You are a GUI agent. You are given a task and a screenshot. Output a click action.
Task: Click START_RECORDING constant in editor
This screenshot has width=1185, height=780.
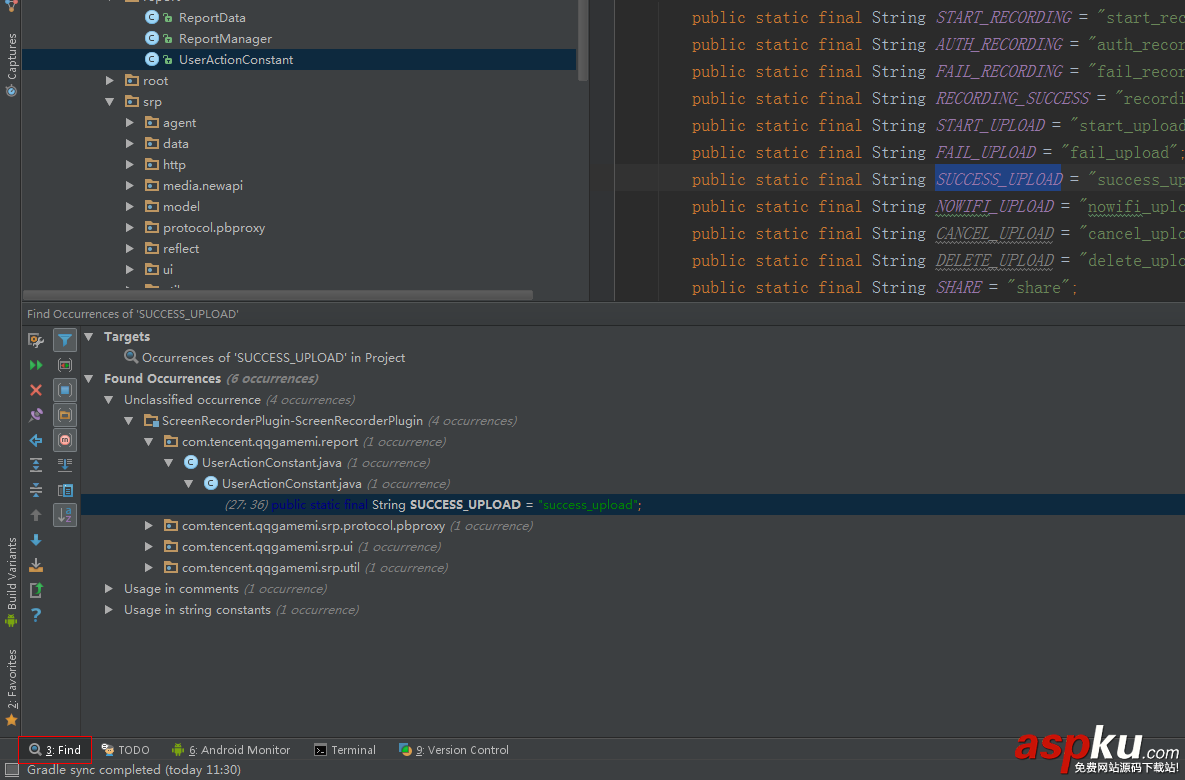tap(1004, 17)
